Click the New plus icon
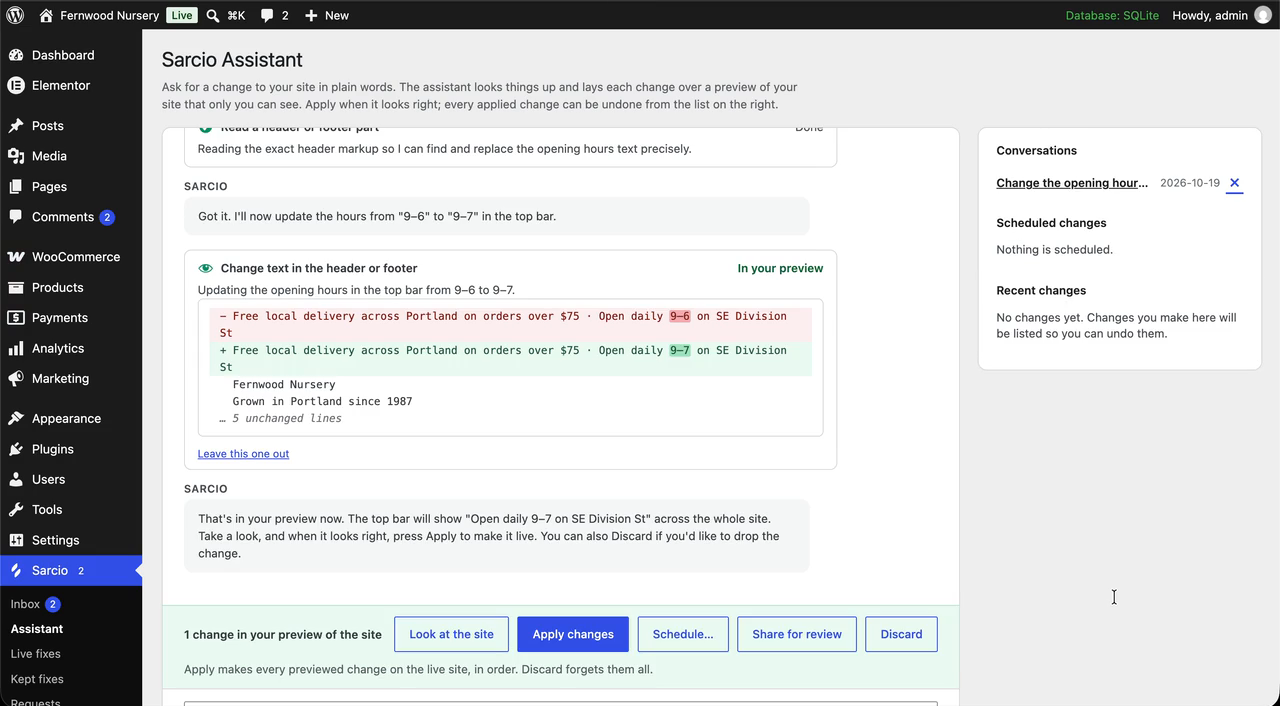 pyautogui.click(x=311, y=15)
